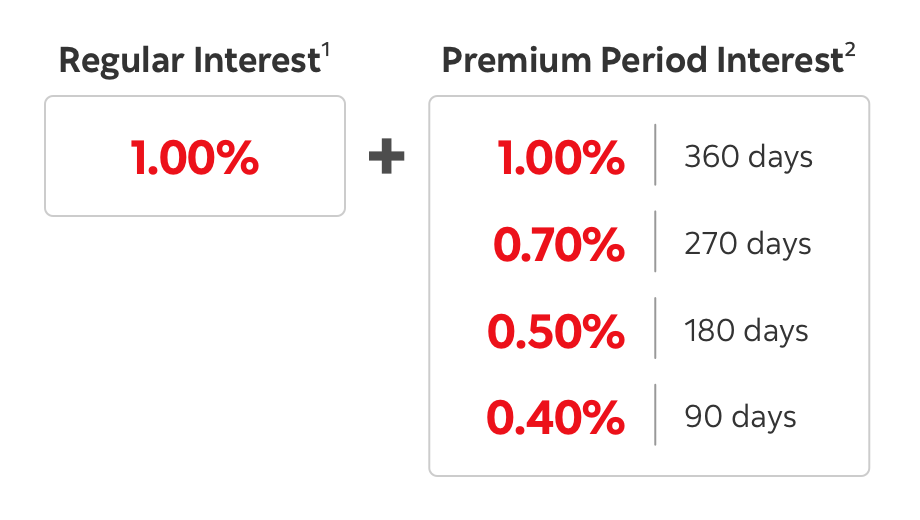The height and width of the screenshot is (520, 920).
Task: Select the 1.00% rate under Regular Interest
Action: [x=195, y=158]
